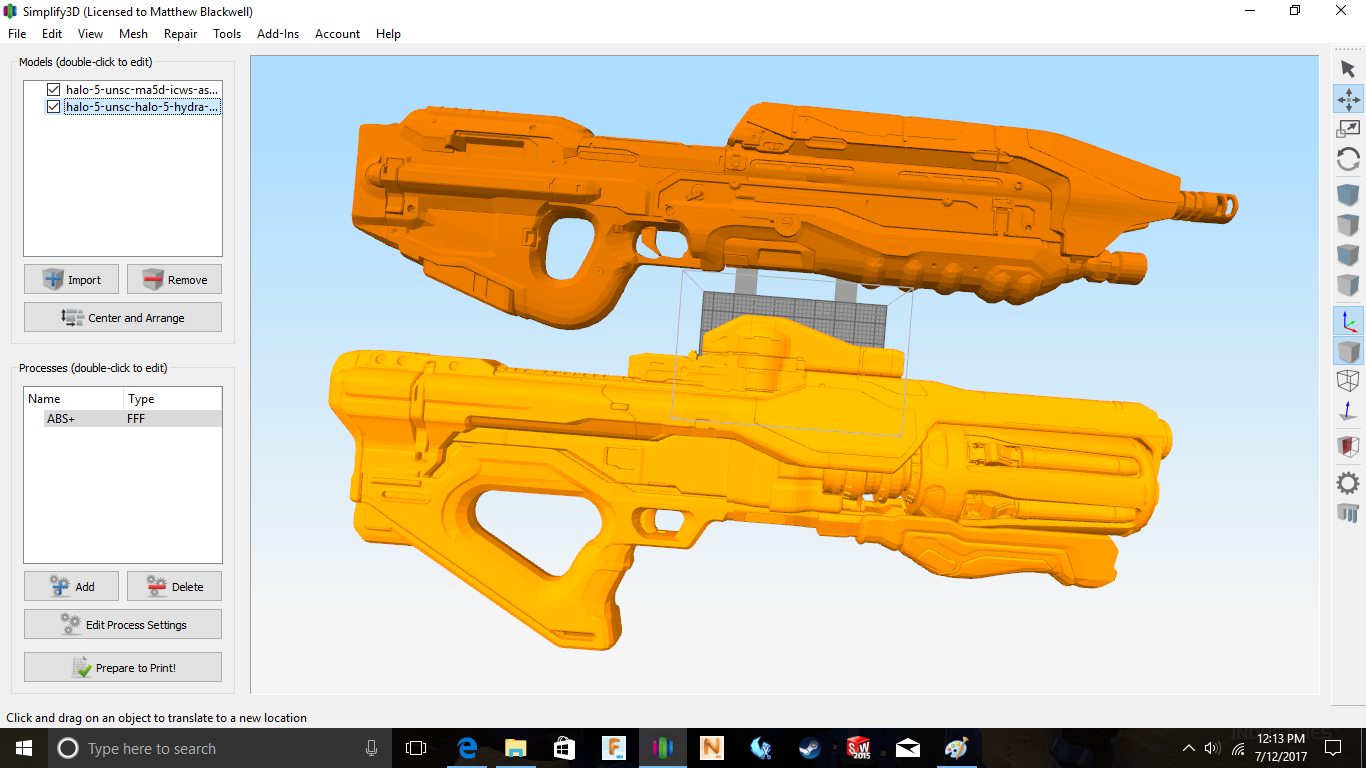Open the cross section view tool

(1348, 446)
